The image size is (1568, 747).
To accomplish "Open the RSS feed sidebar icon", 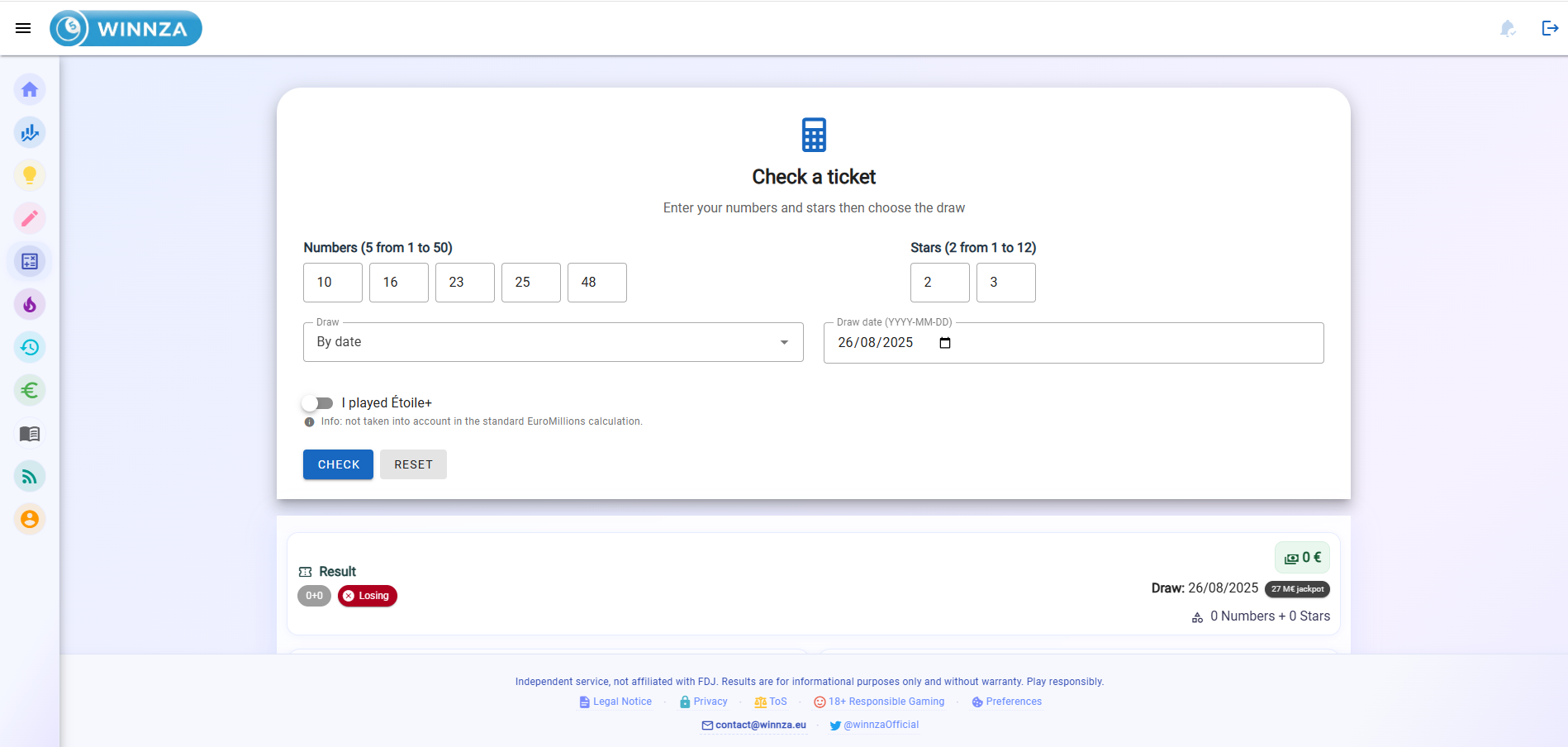I will (x=30, y=476).
